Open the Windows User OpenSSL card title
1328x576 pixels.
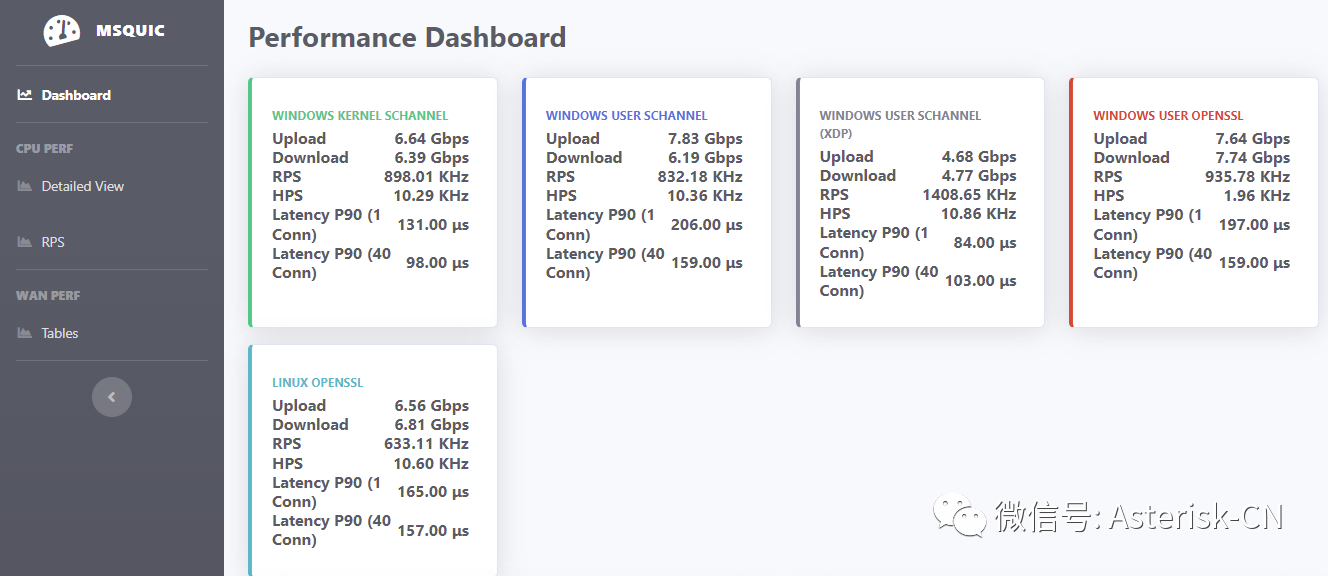point(1168,116)
